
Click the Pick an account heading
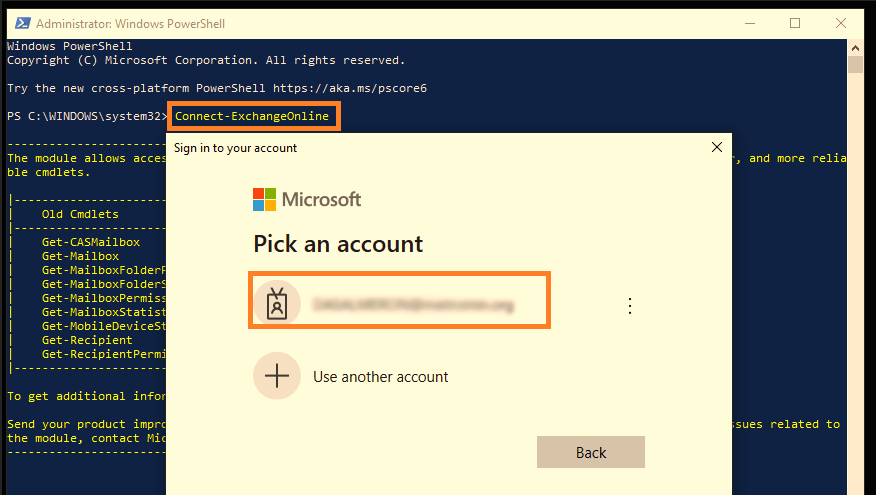click(338, 244)
